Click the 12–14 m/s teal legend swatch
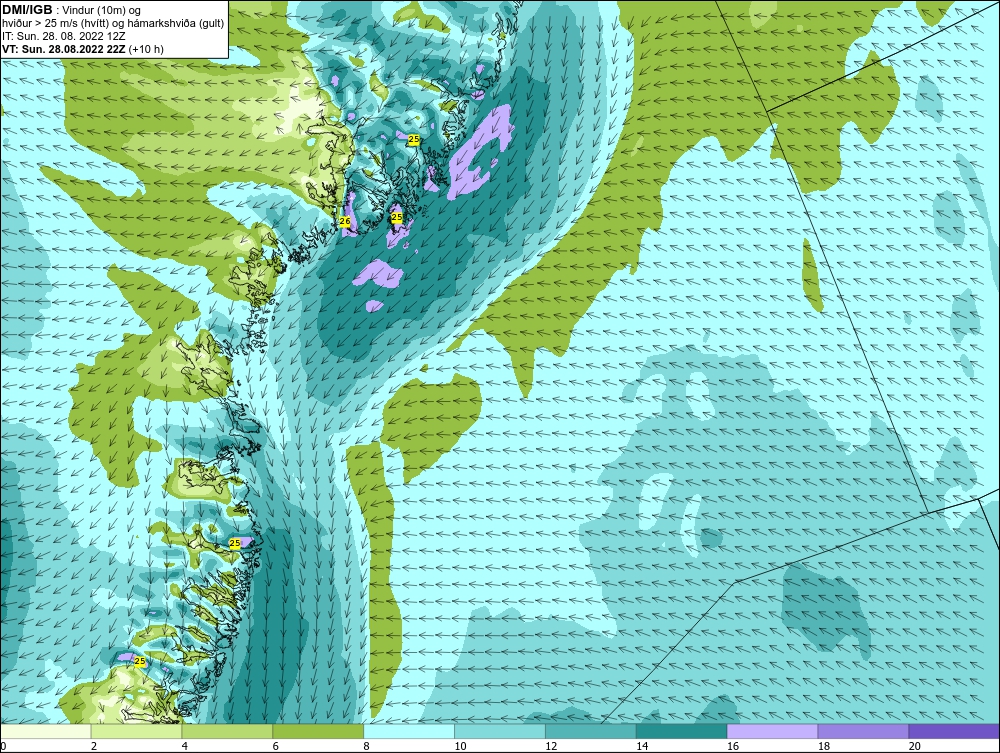This screenshot has height=753, width=1000. click(x=591, y=731)
